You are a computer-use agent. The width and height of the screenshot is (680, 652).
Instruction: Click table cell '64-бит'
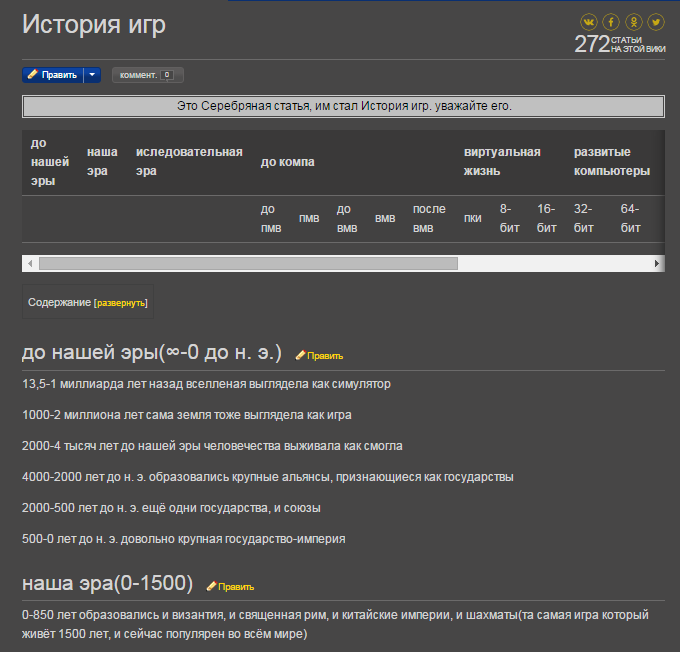coord(630,219)
